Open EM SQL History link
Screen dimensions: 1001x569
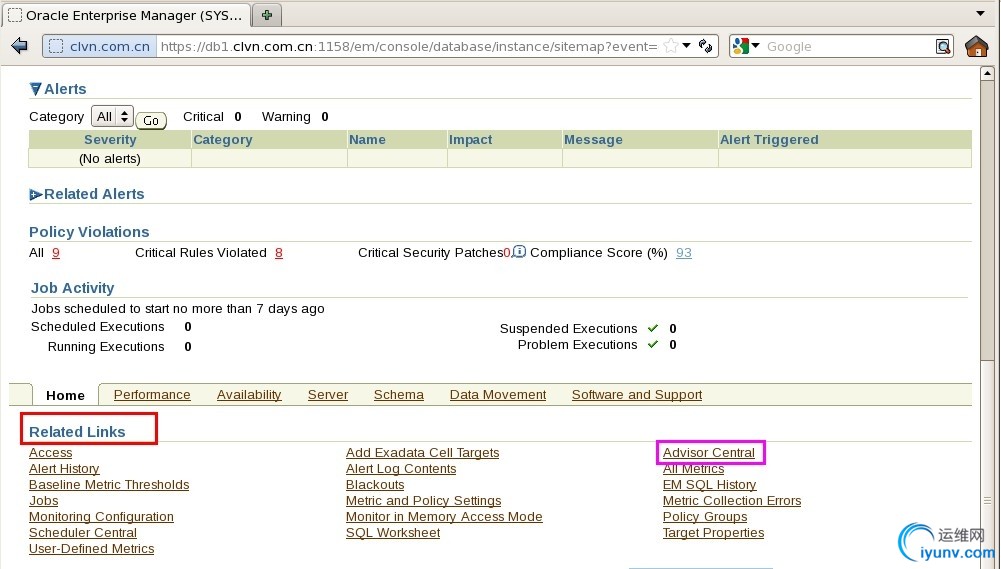point(709,485)
